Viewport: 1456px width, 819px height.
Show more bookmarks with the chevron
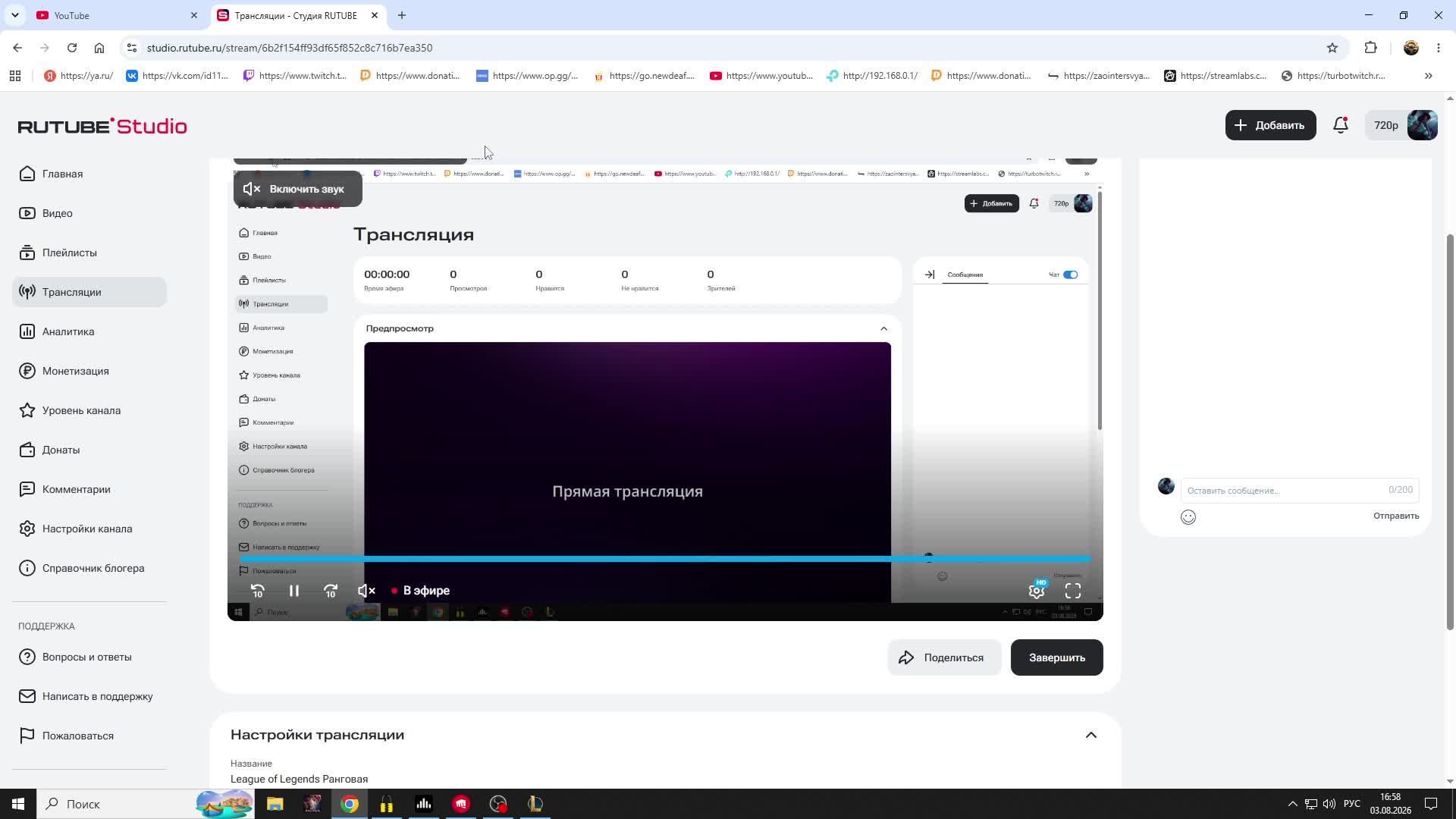(x=1429, y=76)
